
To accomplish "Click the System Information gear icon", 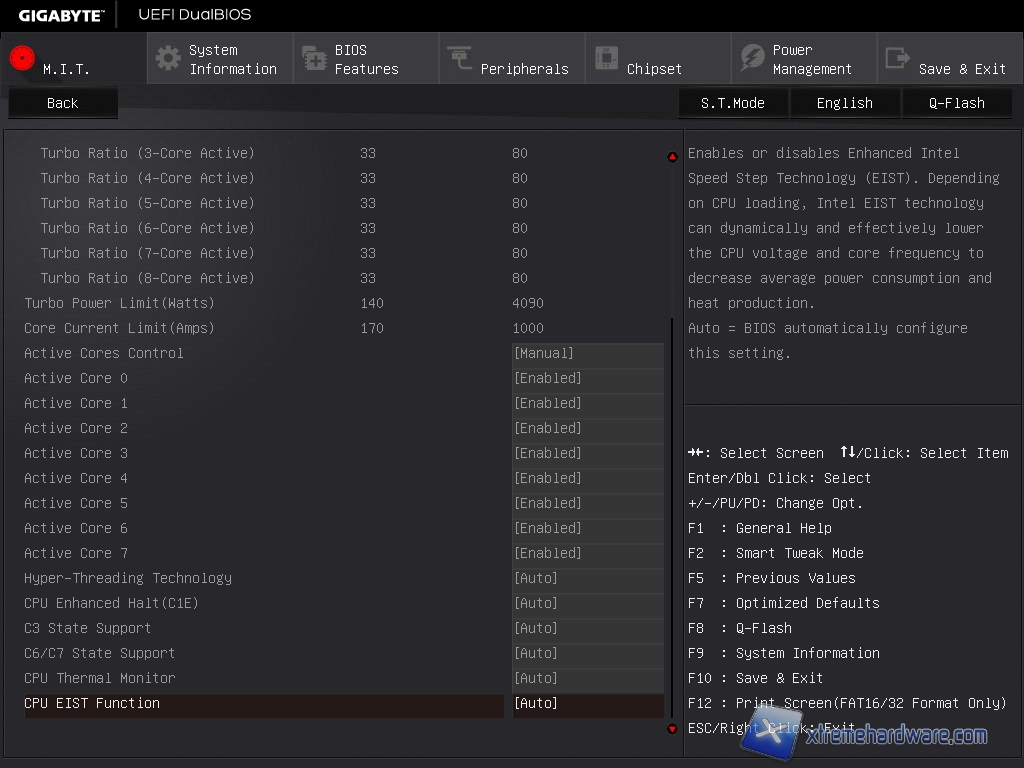I will [168, 58].
